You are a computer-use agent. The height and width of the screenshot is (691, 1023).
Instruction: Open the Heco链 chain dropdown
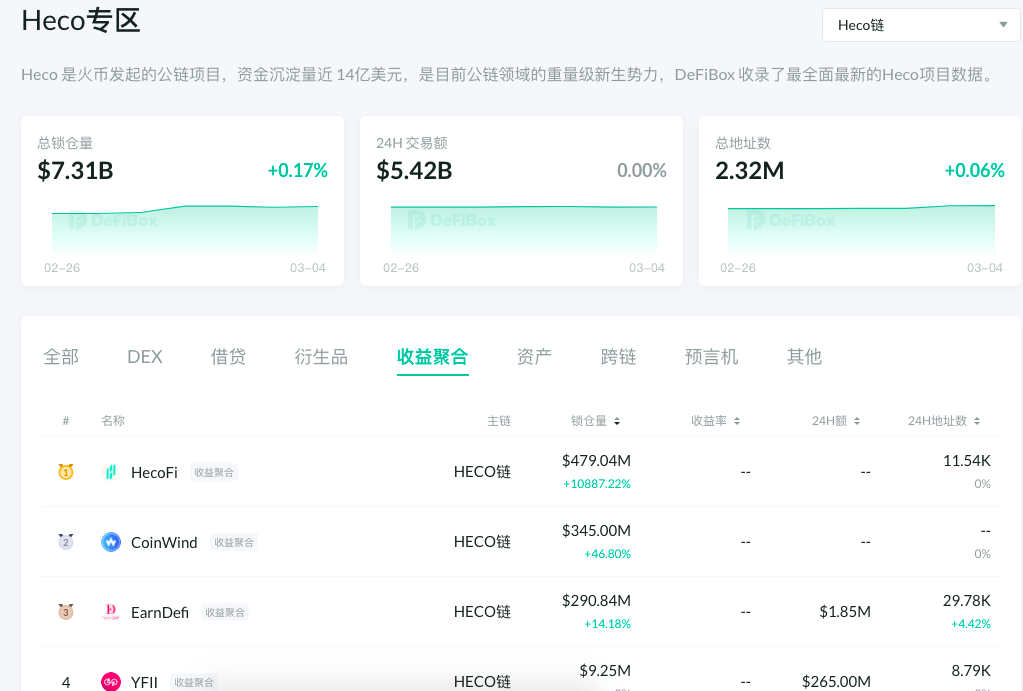click(921, 25)
